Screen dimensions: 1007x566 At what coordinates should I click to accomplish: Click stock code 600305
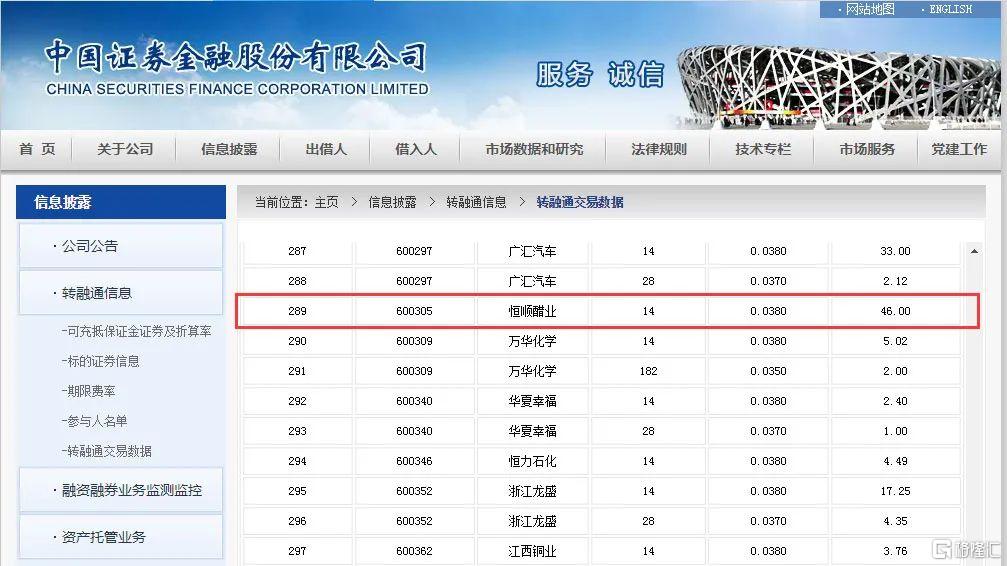414,312
